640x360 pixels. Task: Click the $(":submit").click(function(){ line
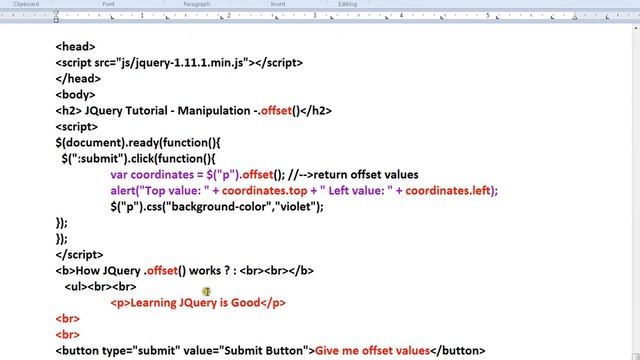click(138, 158)
